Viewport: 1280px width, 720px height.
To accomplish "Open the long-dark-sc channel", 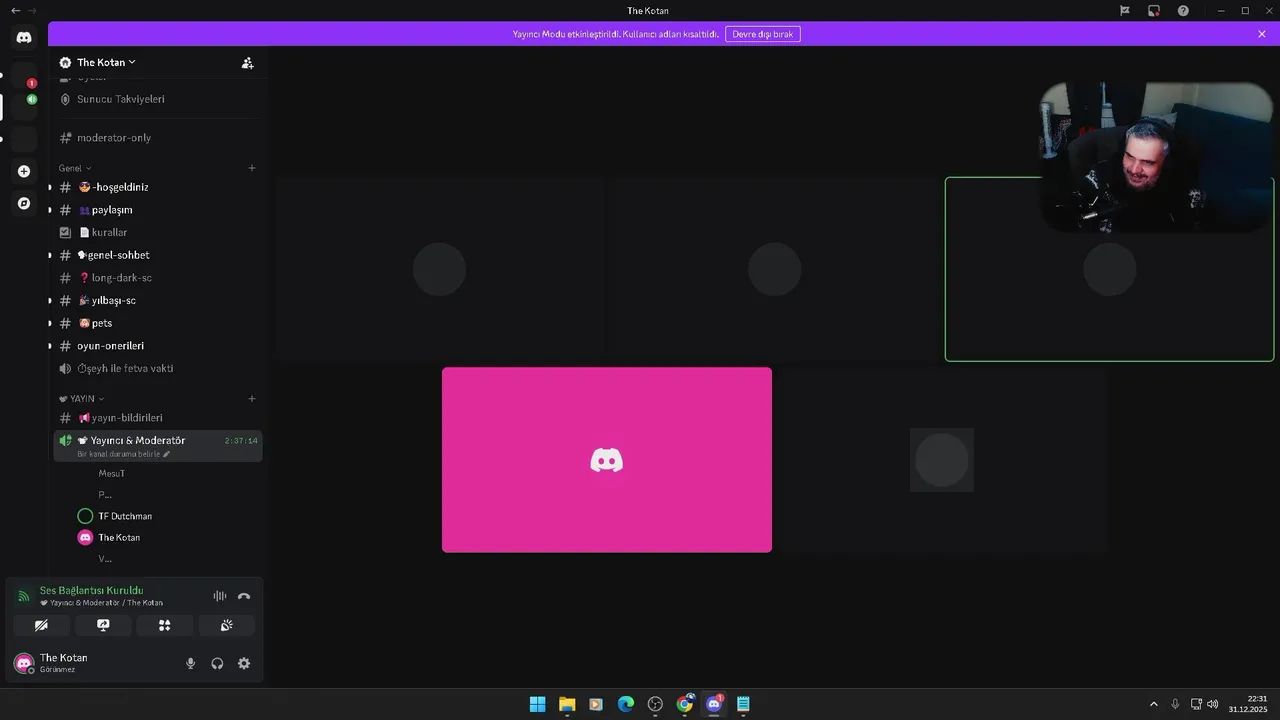I will point(158,277).
